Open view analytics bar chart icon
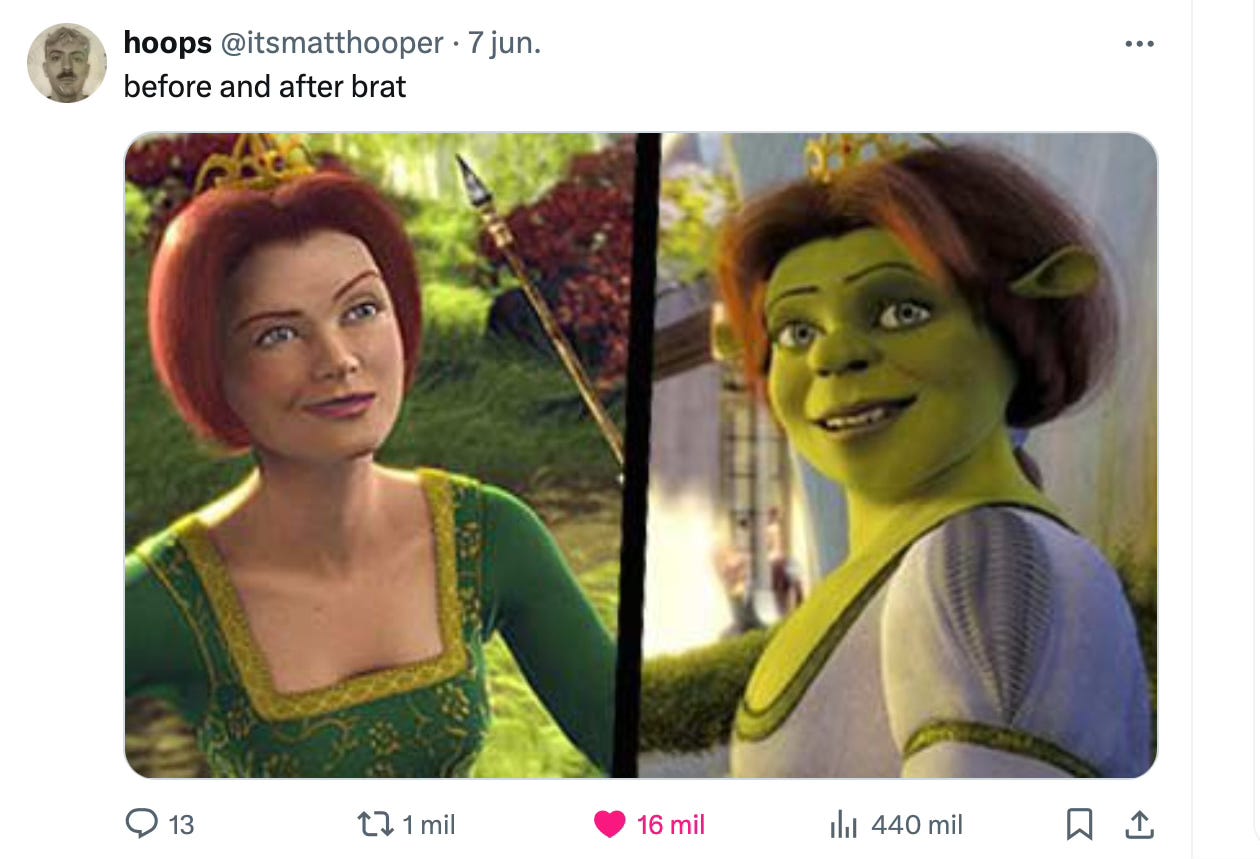This screenshot has height=859, width=1260. pyautogui.click(x=845, y=824)
